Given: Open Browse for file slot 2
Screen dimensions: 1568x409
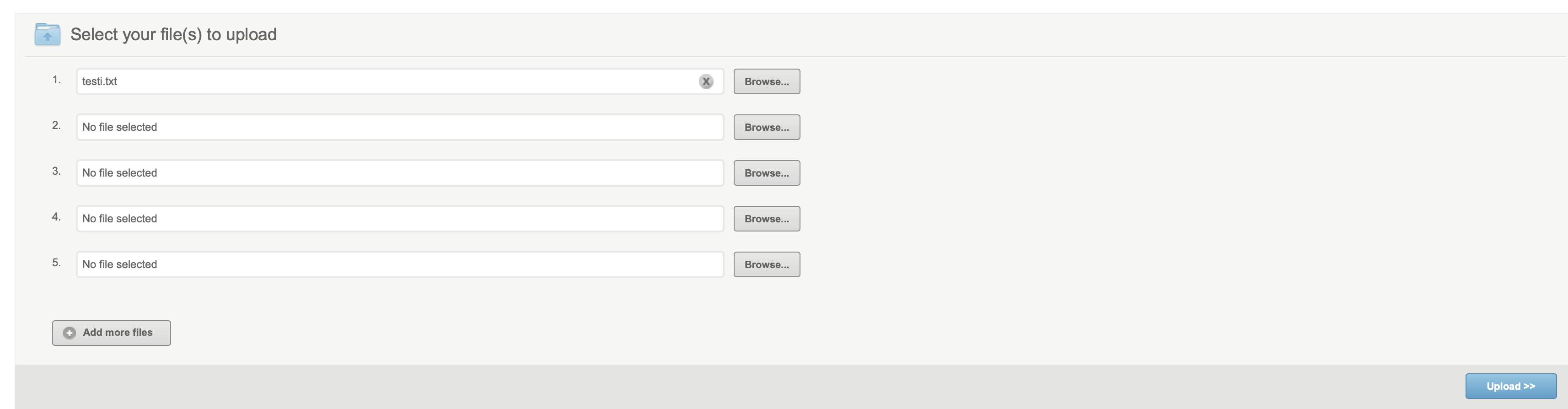Looking at the screenshot, I should click(766, 127).
